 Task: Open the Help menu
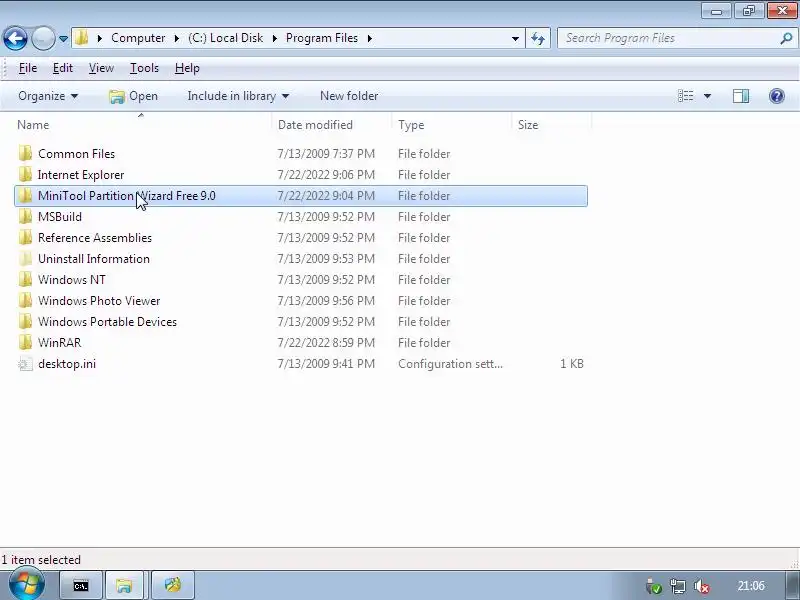(187, 68)
